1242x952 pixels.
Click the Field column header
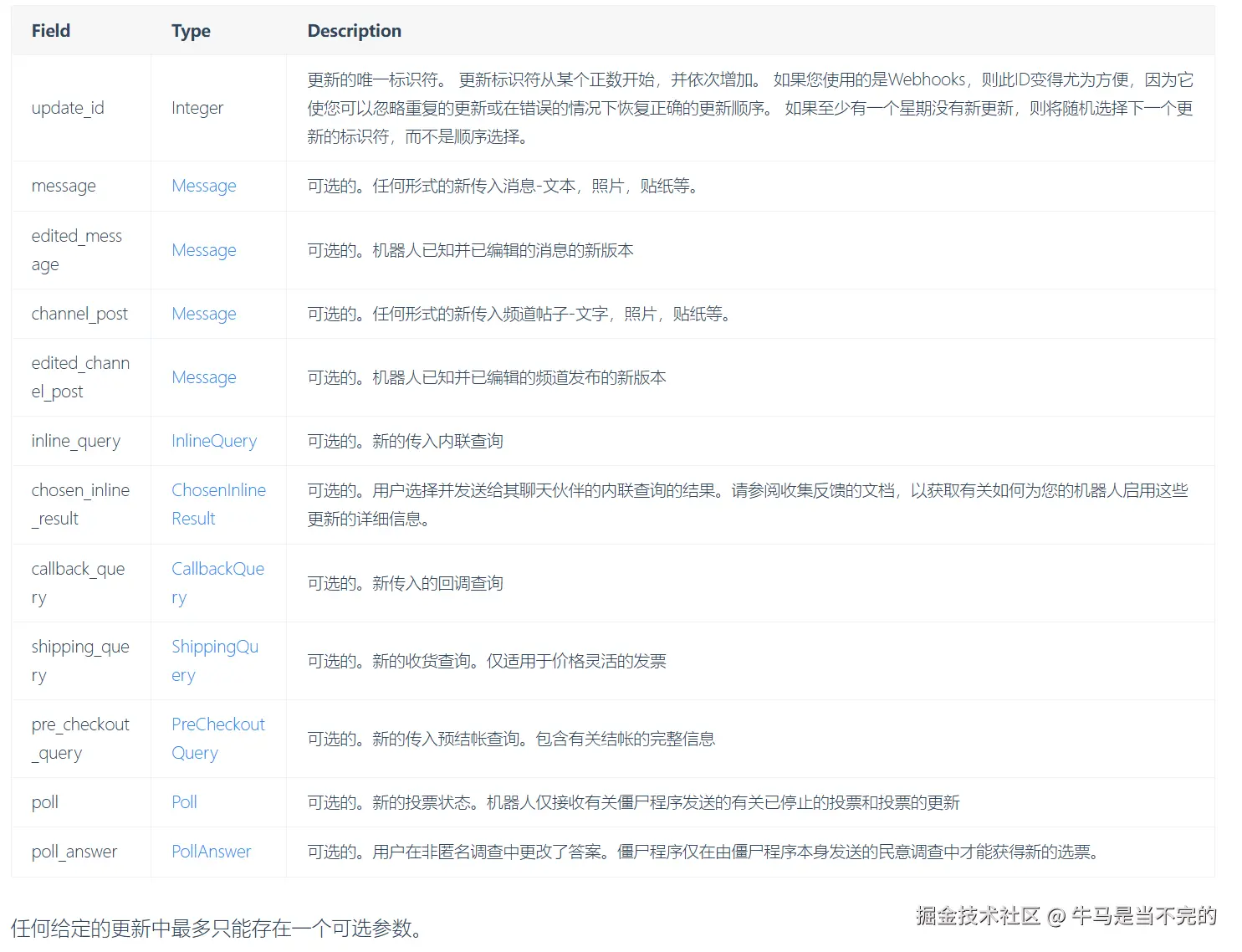pyautogui.click(x=51, y=31)
